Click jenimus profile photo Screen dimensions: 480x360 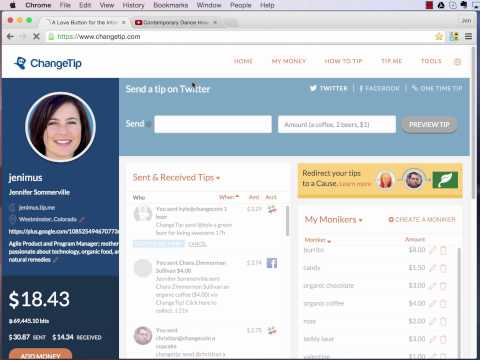tap(60, 127)
